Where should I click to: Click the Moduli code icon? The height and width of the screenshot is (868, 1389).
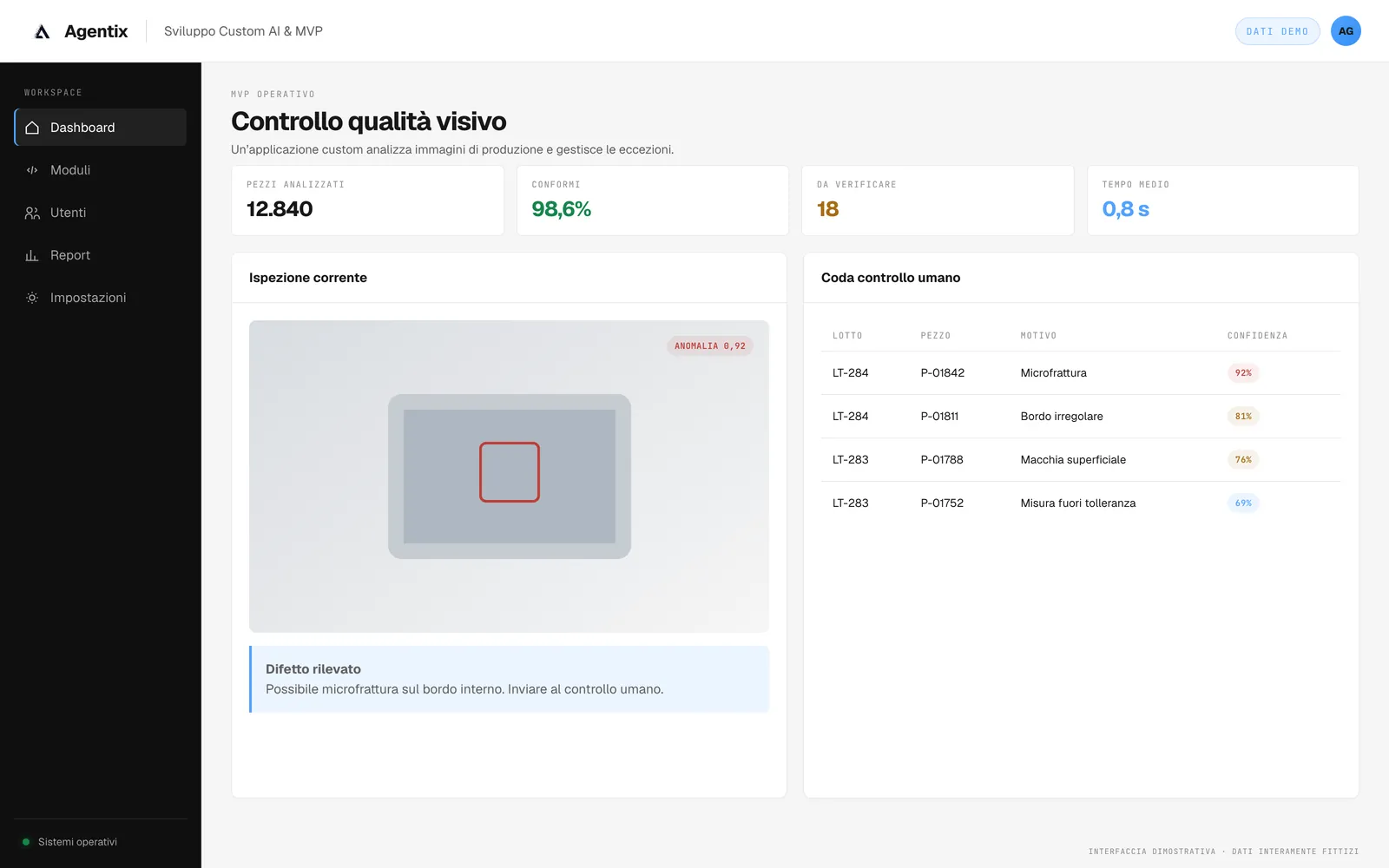pyautogui.click(x=32, y=170)
